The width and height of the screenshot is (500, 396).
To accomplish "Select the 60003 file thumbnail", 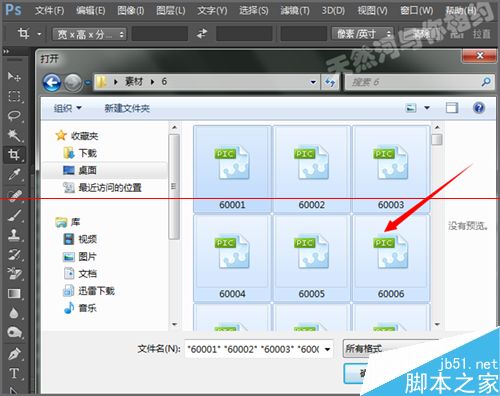I will coord(391,169).
